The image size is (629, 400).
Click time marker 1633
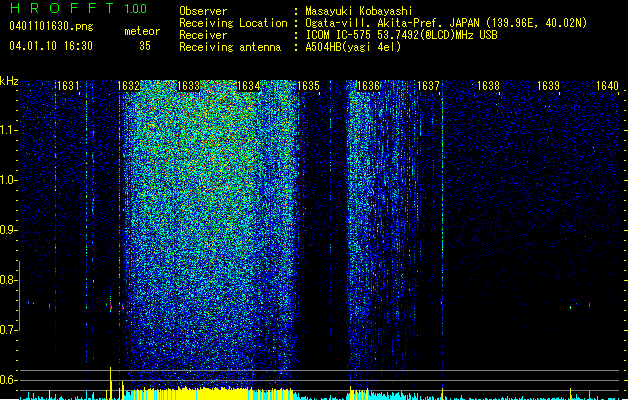[x=188, y=86]
